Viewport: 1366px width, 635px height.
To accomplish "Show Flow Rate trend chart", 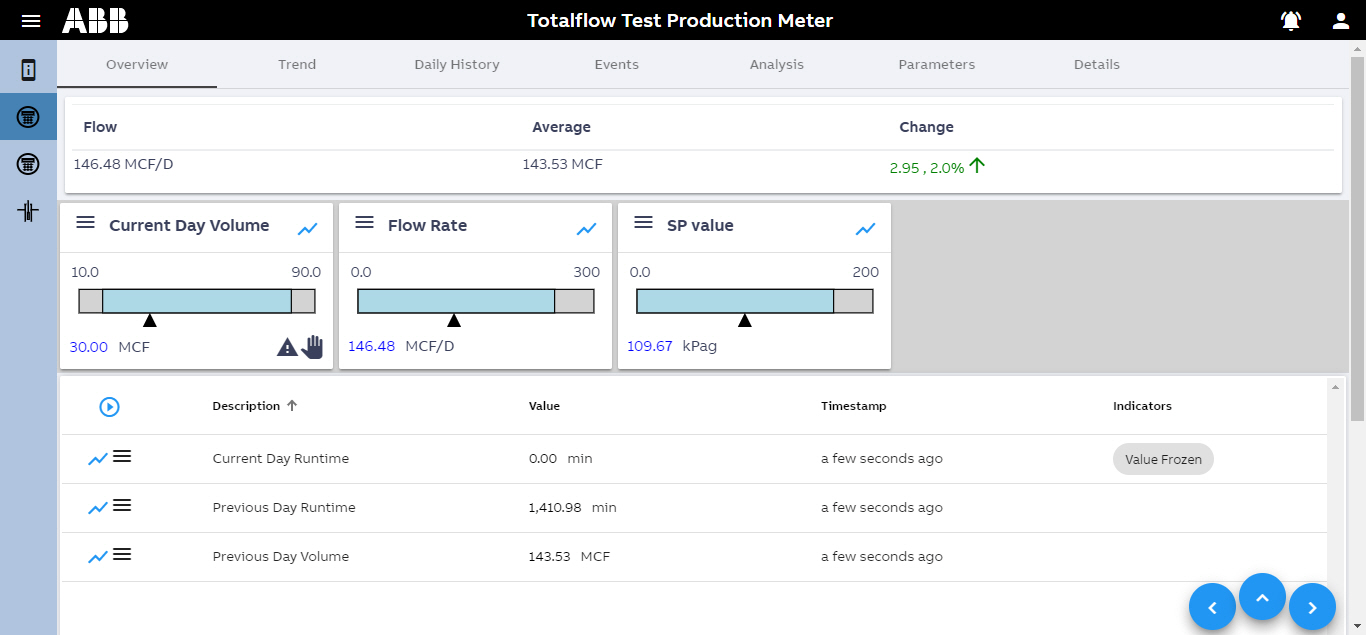I will (587, 229).
